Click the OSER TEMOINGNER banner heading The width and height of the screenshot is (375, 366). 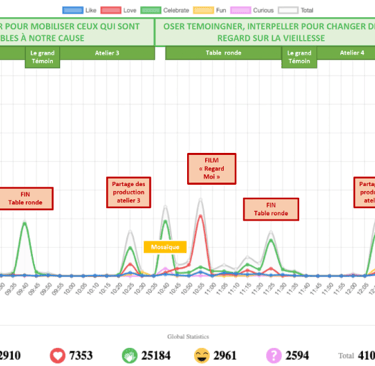(269, 32)
